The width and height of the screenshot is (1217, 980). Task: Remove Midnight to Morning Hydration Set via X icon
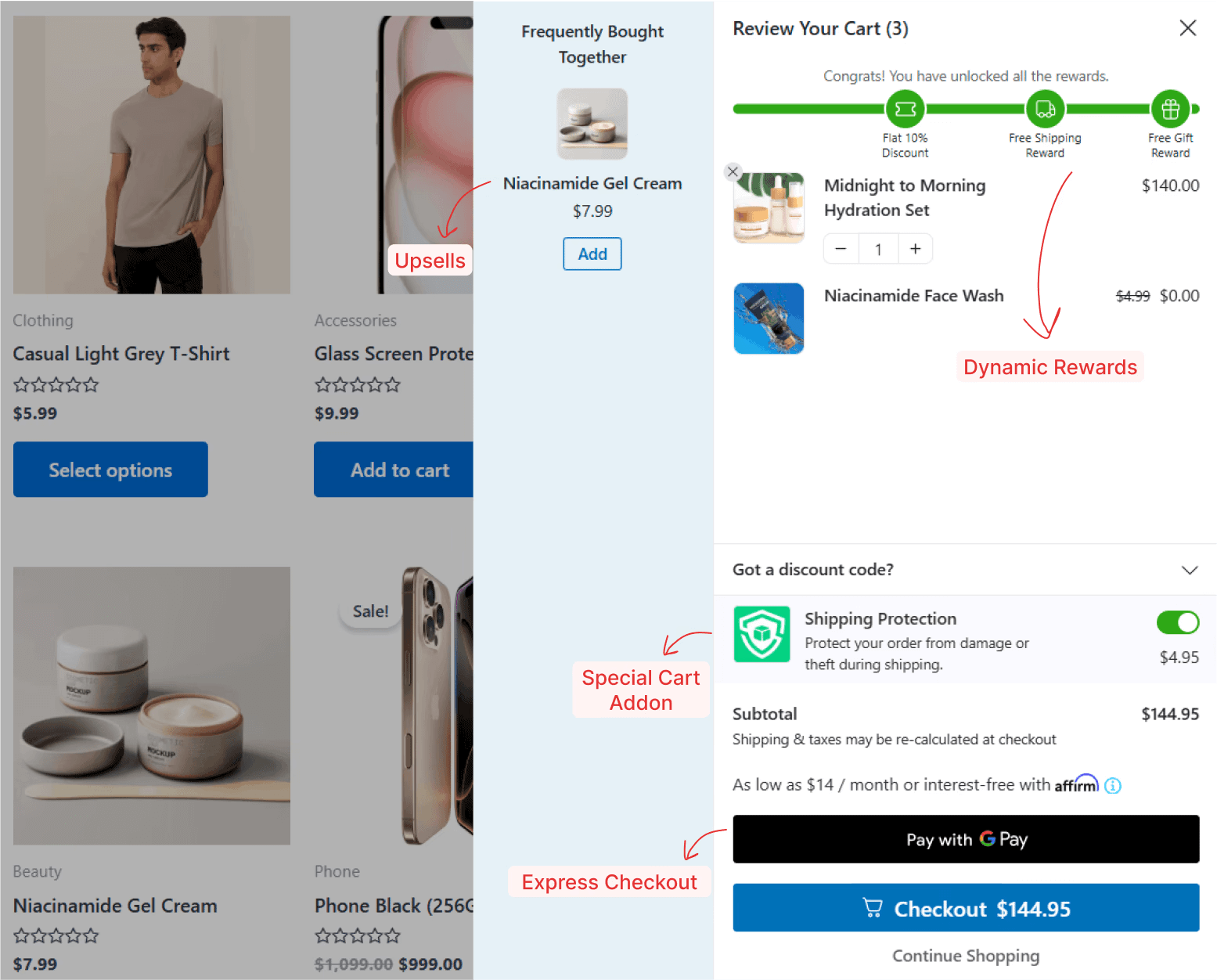point(733,171)
